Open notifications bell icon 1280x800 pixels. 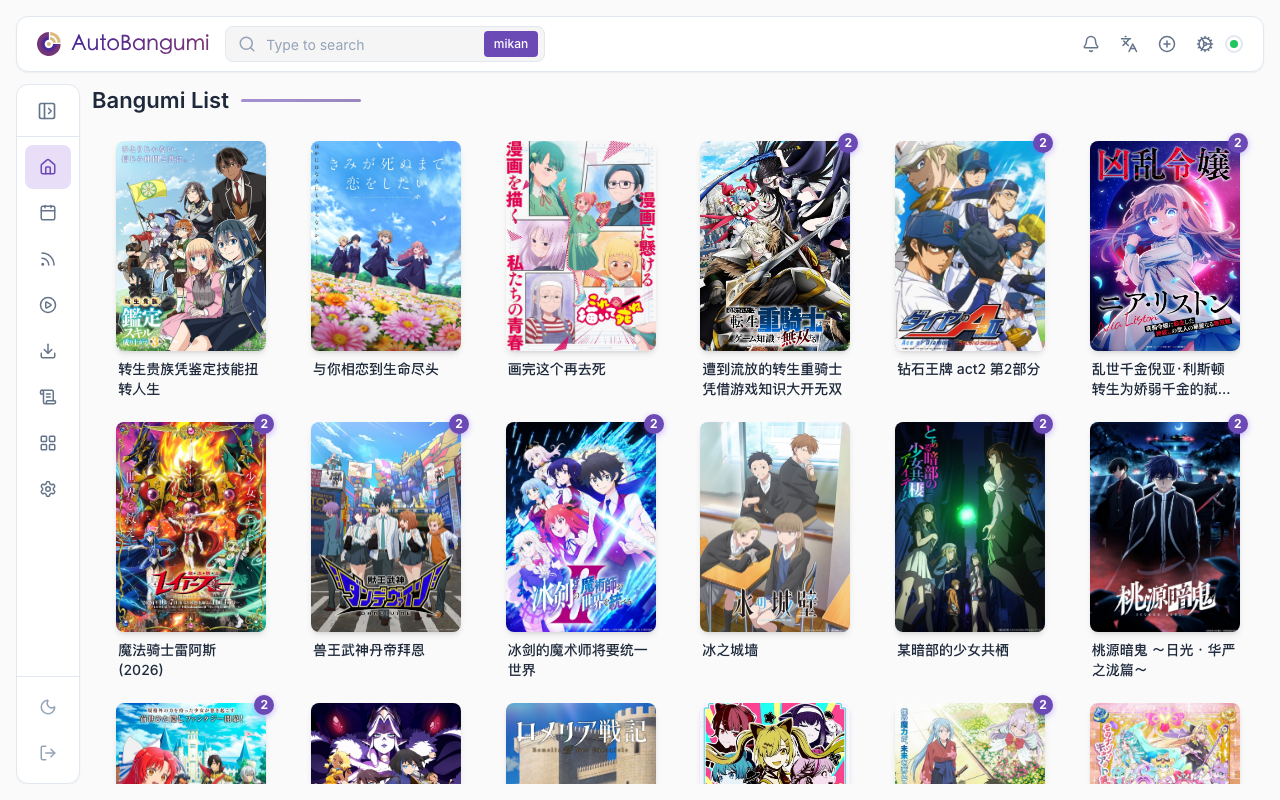click(1091, 44)
